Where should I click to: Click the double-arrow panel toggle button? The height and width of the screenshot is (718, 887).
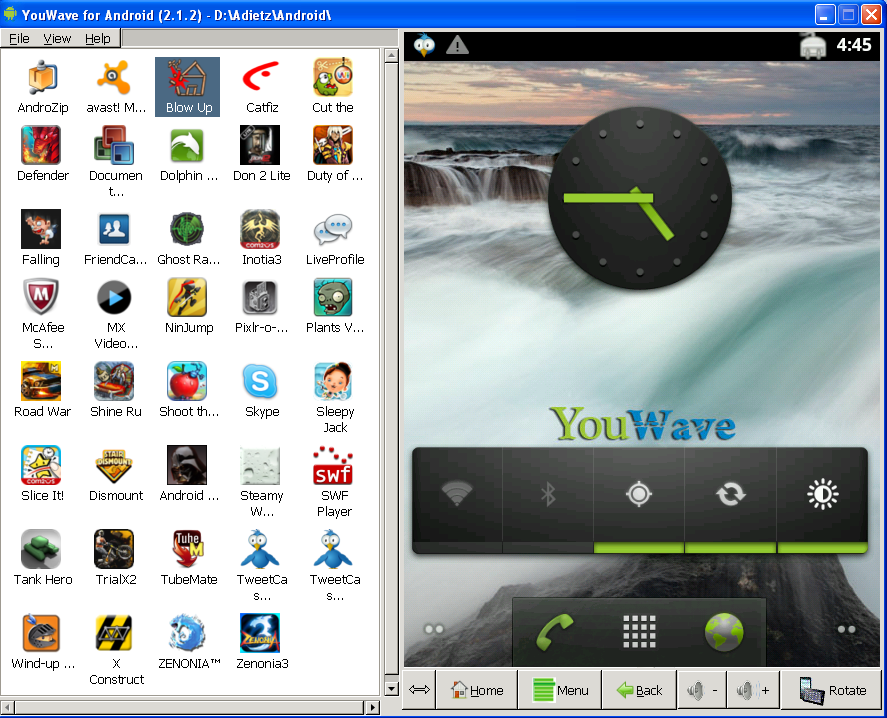click(x=419, y=690)
